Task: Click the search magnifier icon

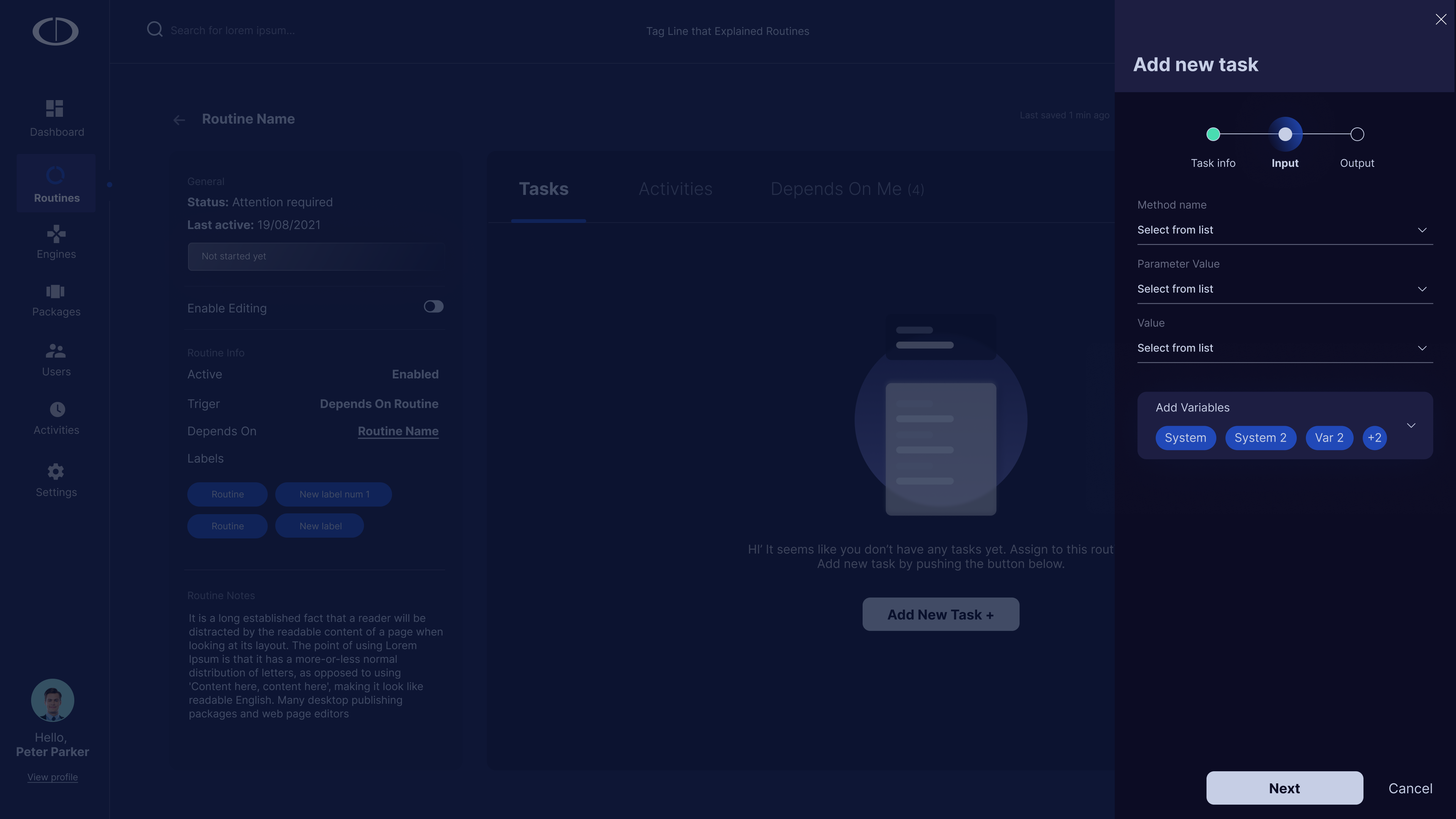Action: [154, 30]
